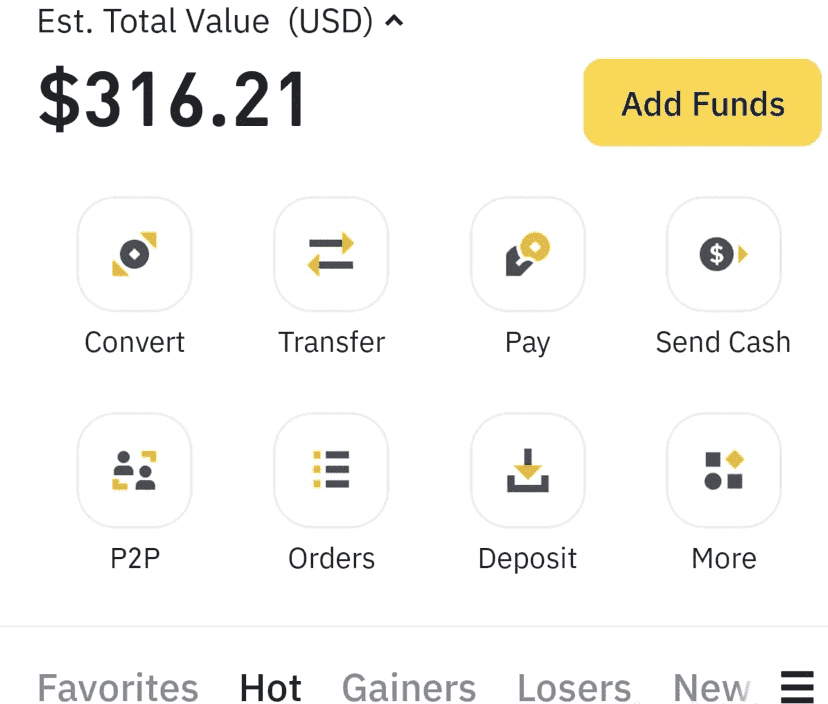828x704 pixels.
Task: Open the market list hamburger menu
Action: 797,687
